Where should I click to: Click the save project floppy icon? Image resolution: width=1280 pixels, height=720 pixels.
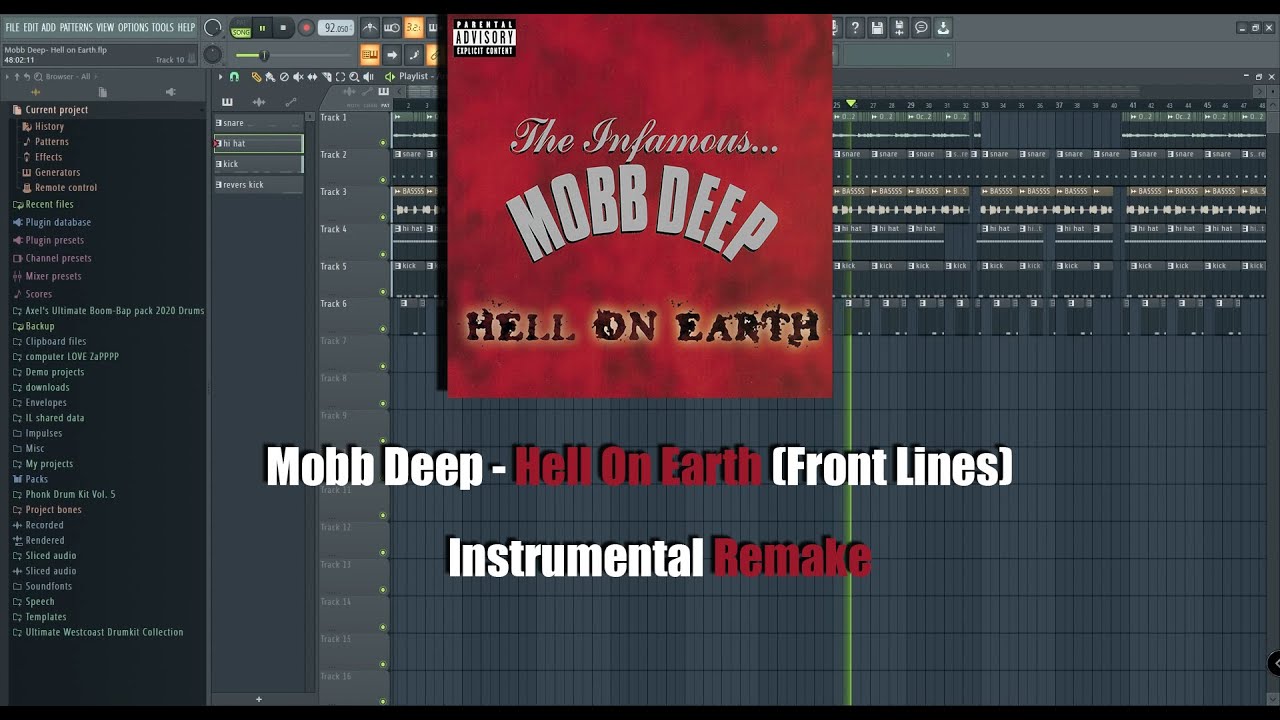(877, 28)
